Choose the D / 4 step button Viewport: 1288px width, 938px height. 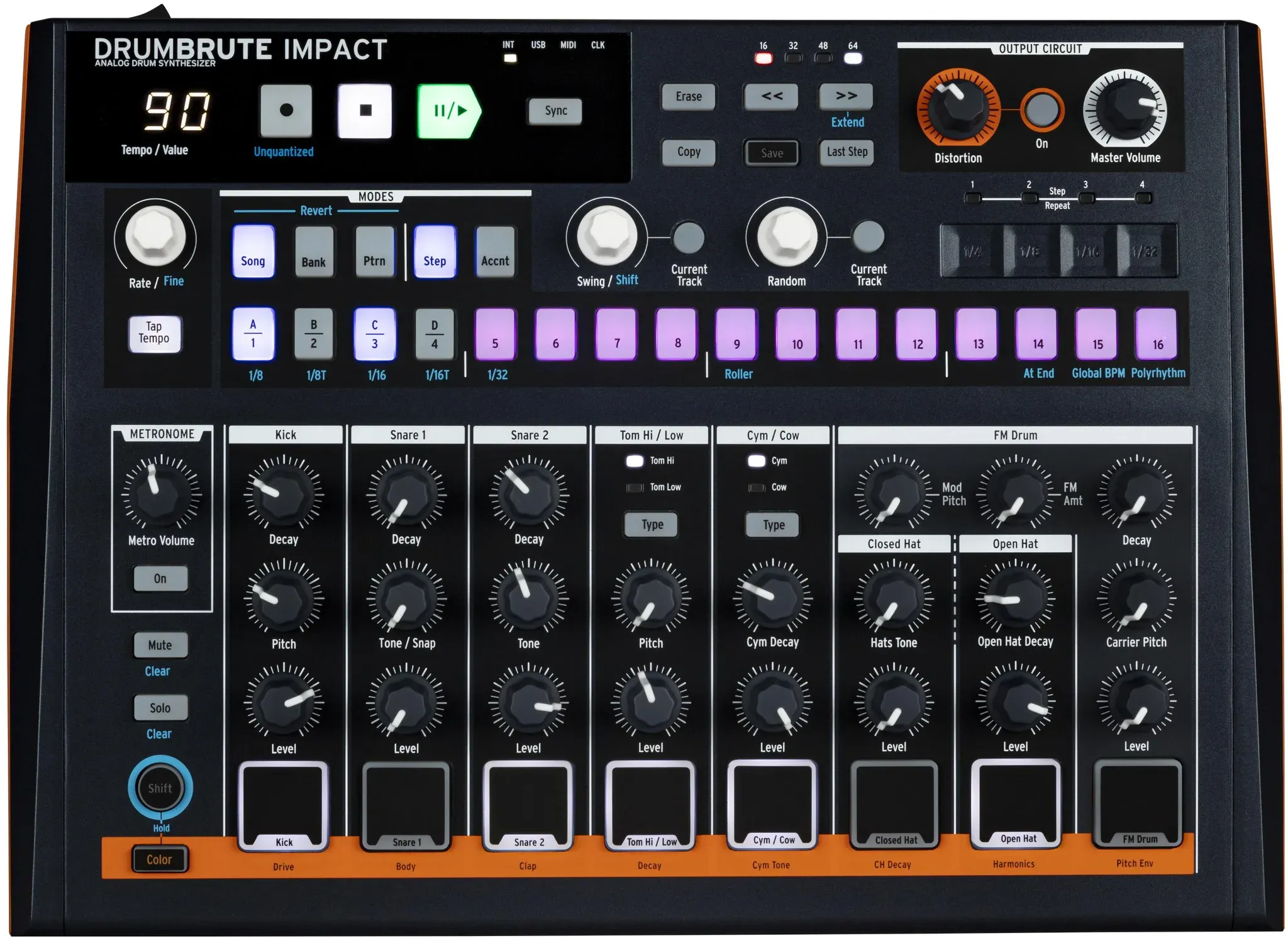pos(435,333)
